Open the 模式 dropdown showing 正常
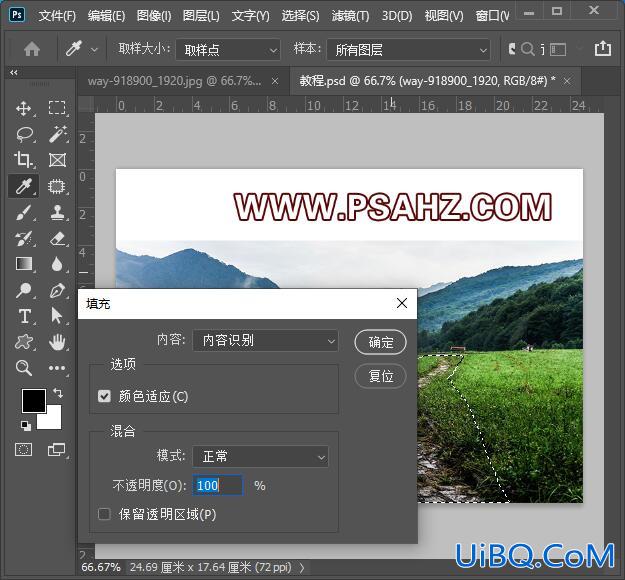Image resolution: width=625 pixels, height=580 pixels. 261,456
